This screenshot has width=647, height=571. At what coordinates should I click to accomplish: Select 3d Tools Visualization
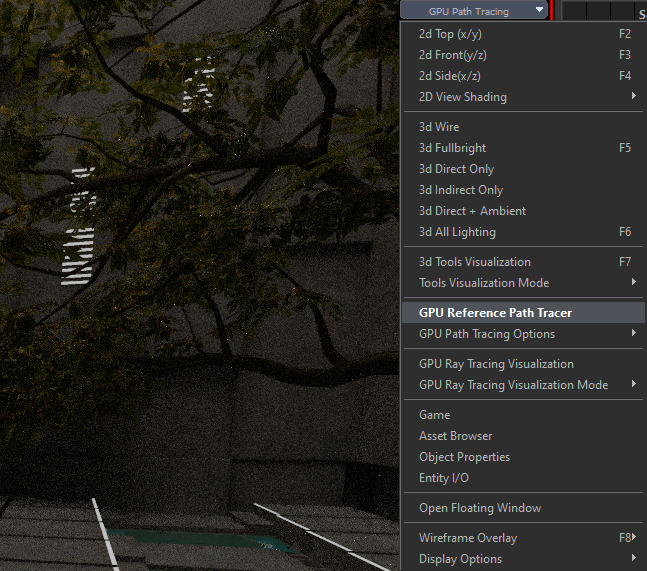click(x=523, y=262)
